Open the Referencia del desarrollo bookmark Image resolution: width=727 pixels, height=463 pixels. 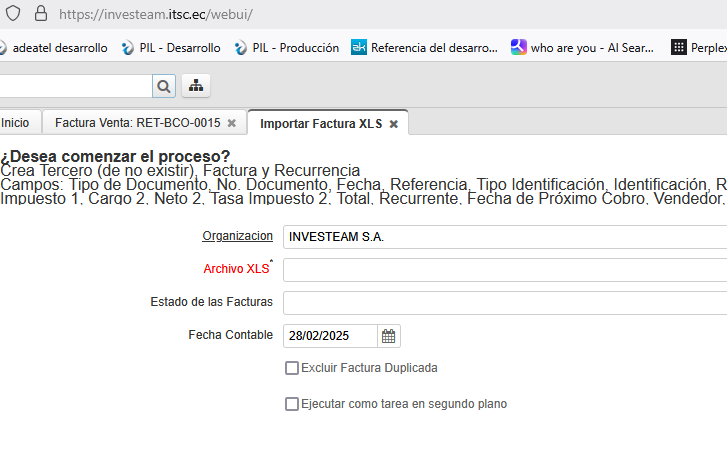424,47
